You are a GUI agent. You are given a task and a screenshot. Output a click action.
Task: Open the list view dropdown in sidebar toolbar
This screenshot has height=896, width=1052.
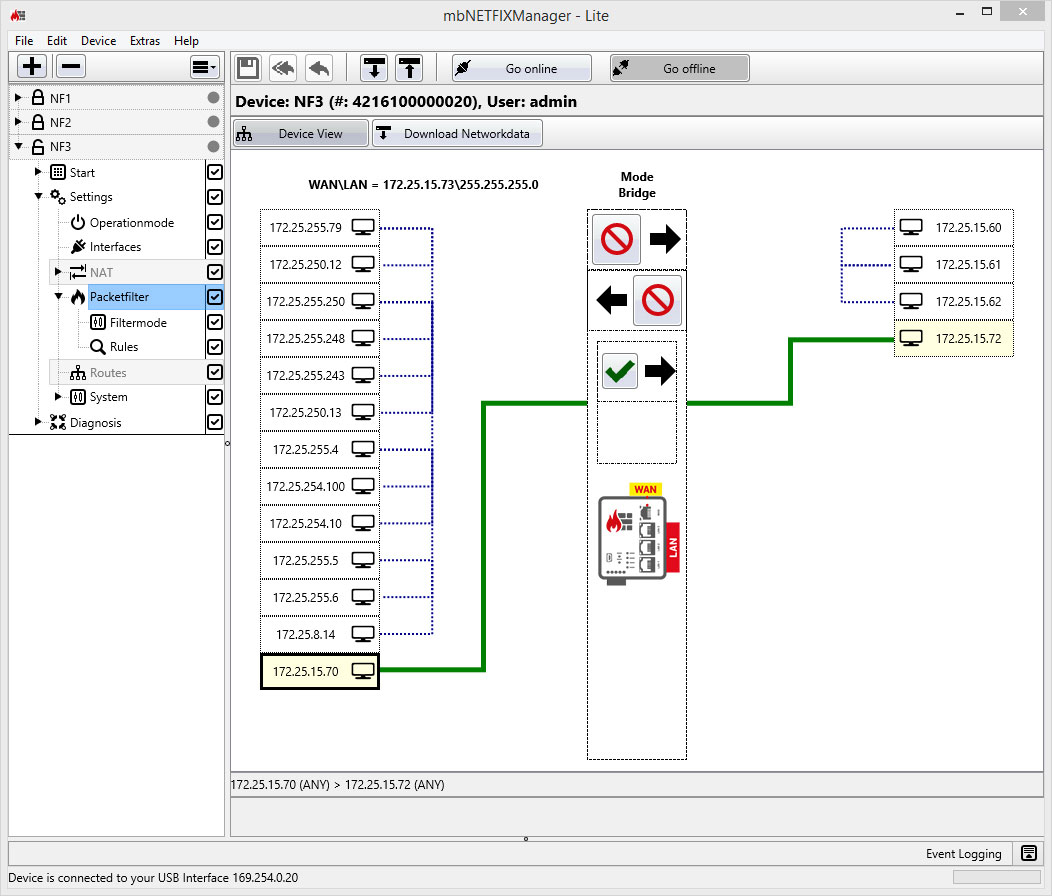205,67
